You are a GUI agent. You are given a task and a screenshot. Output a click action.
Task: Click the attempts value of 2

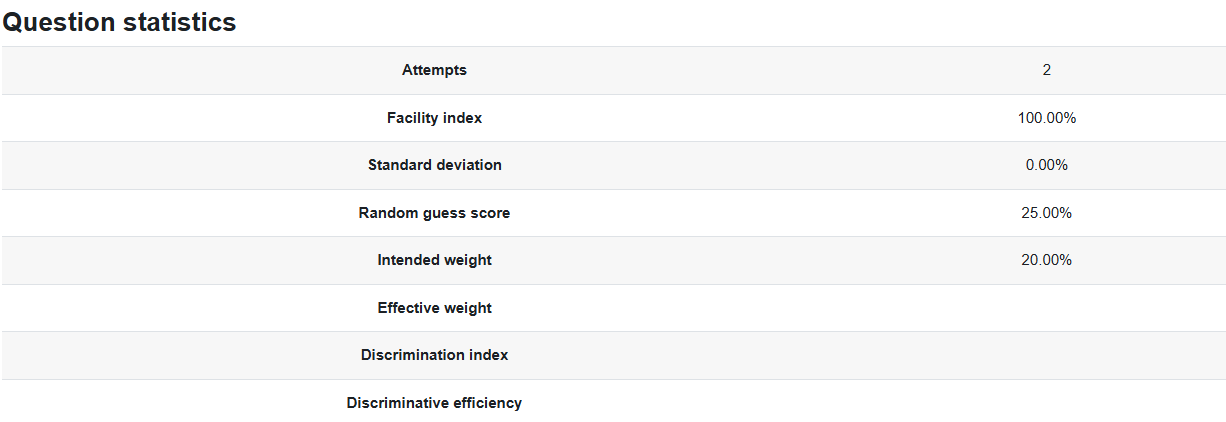tap(1046, 70)
